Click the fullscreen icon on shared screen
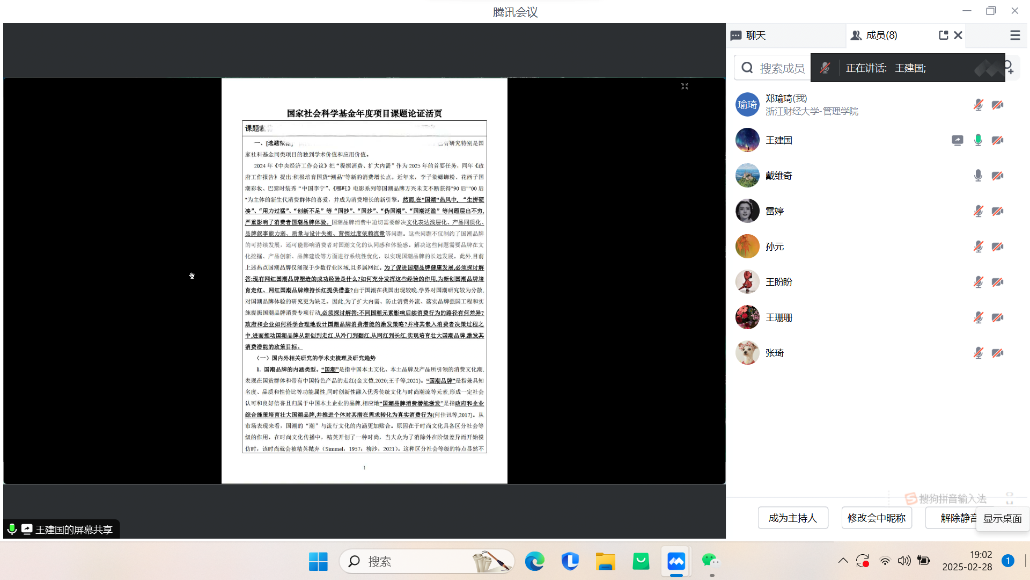 (685, 87)
